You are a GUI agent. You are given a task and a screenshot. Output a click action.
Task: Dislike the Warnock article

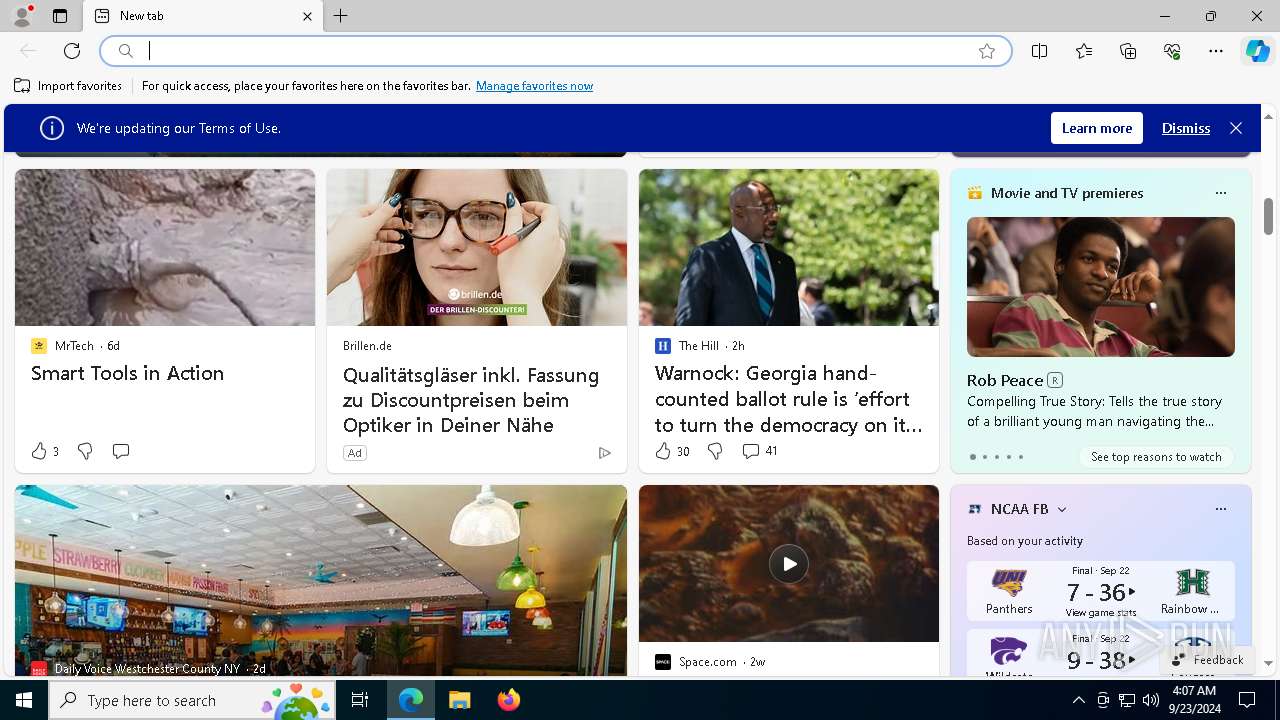[x=715, y=451]
